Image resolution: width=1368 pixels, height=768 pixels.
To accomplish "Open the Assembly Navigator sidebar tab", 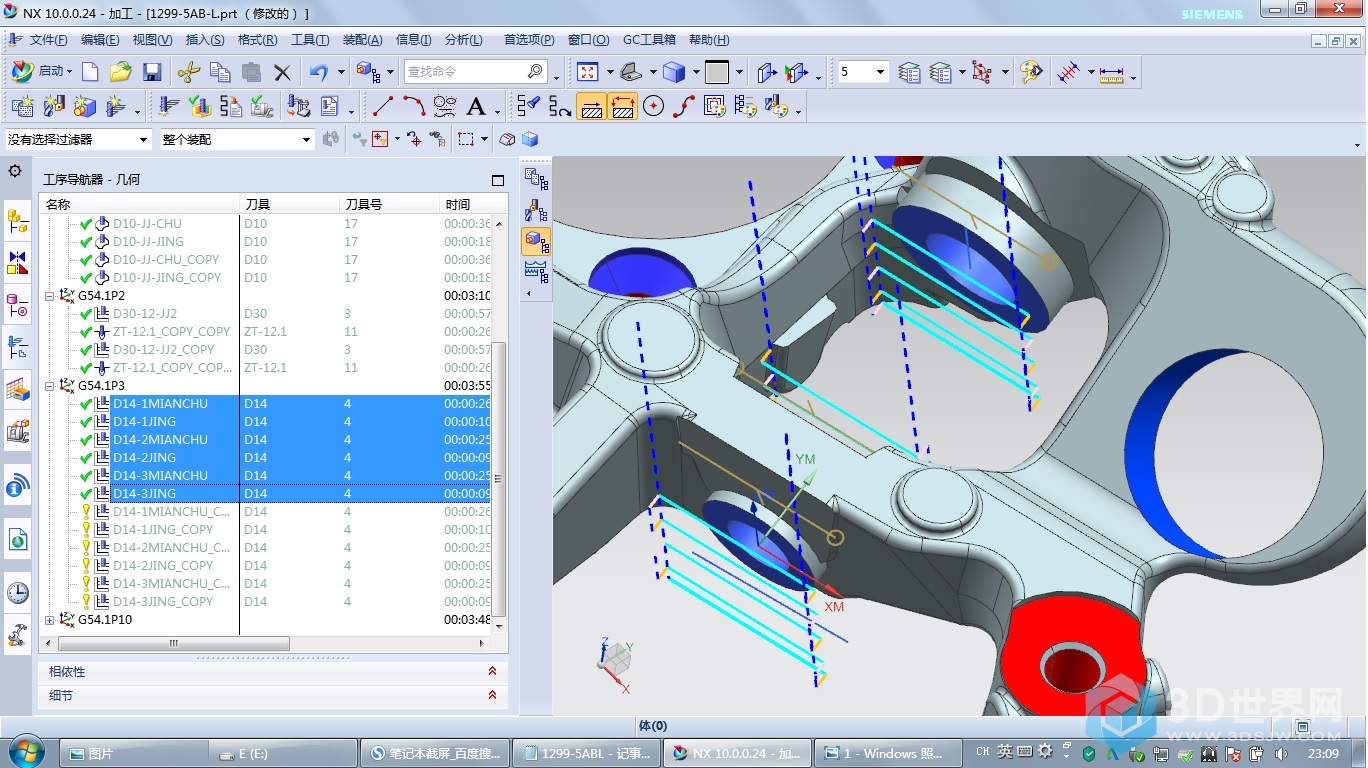I will click(18, 222).
